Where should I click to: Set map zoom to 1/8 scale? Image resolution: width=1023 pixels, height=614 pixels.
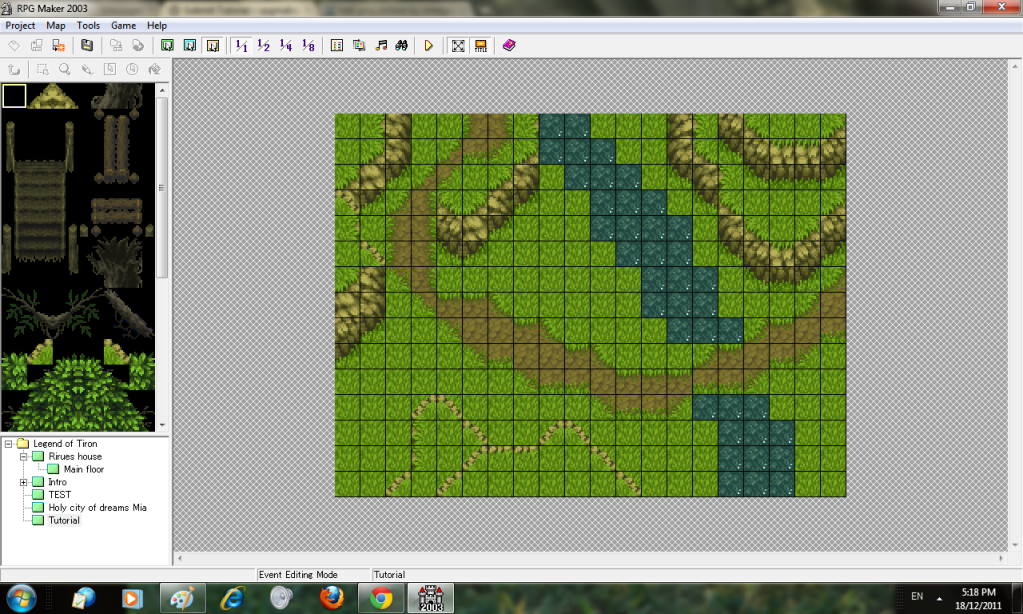(x=308, y=46)
